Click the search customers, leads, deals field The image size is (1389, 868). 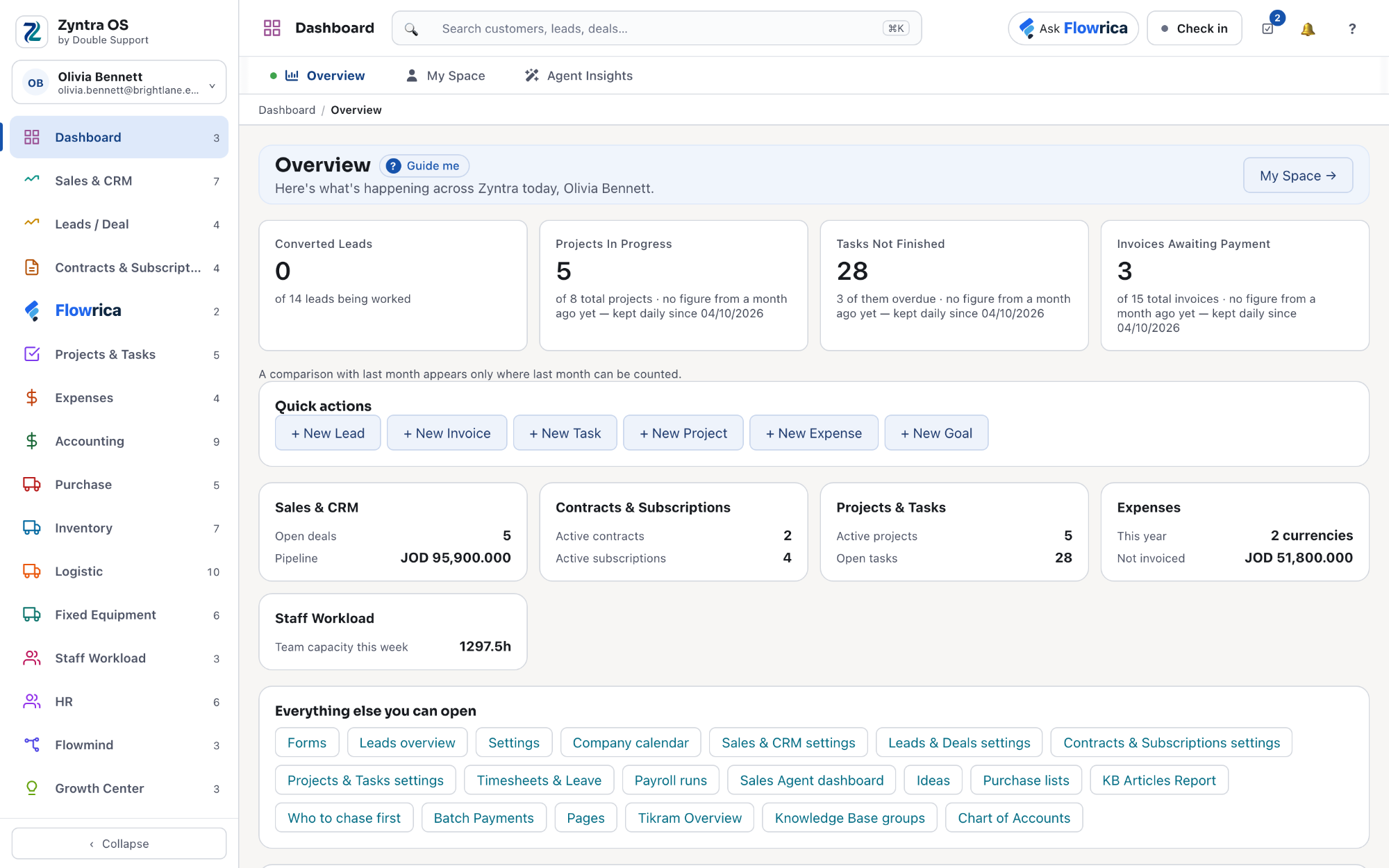pos(657,28)
